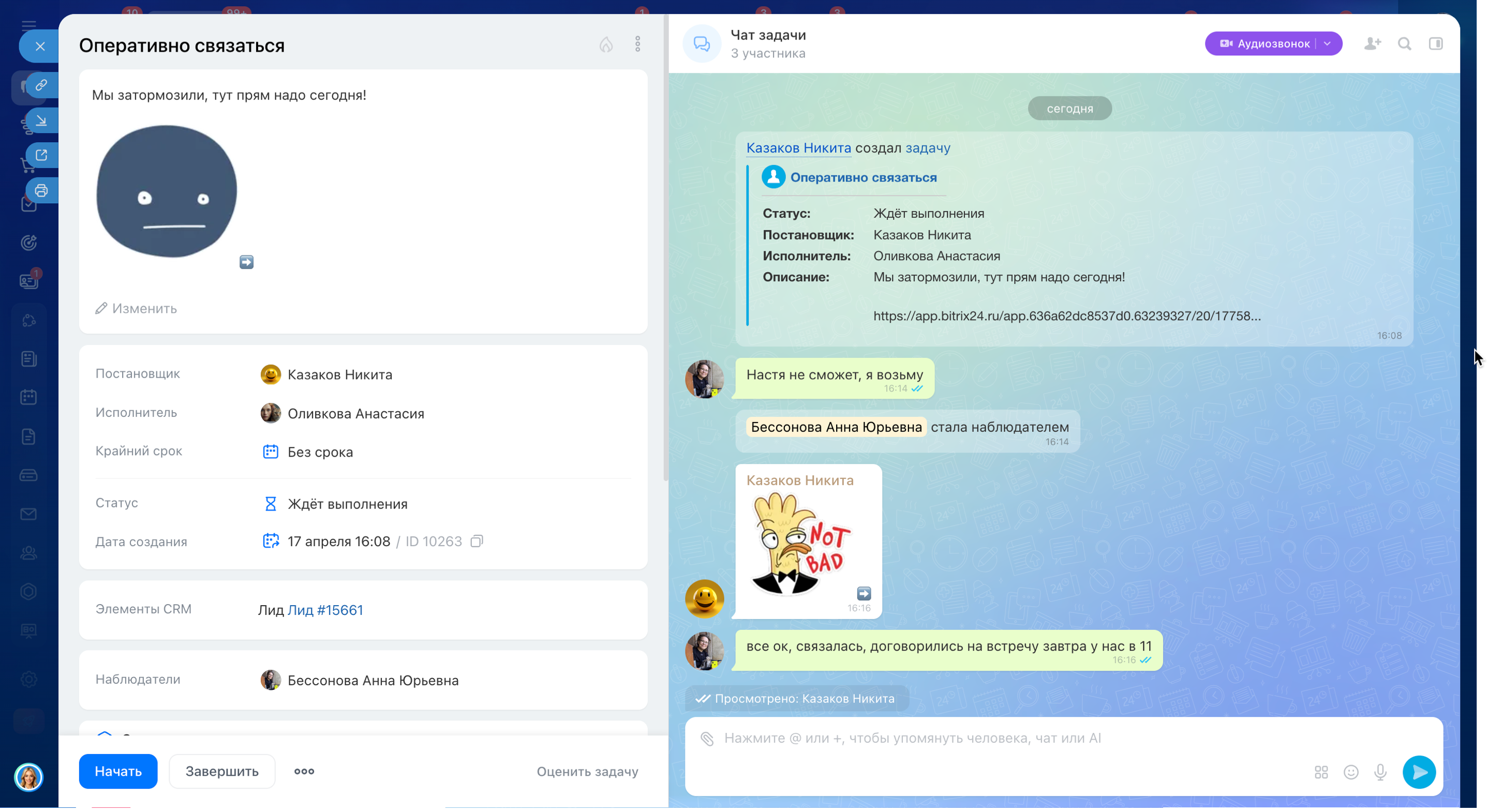Open the Без срока deadline picker
Viewport: 1488px width, 812px height.
coord(320,452)
